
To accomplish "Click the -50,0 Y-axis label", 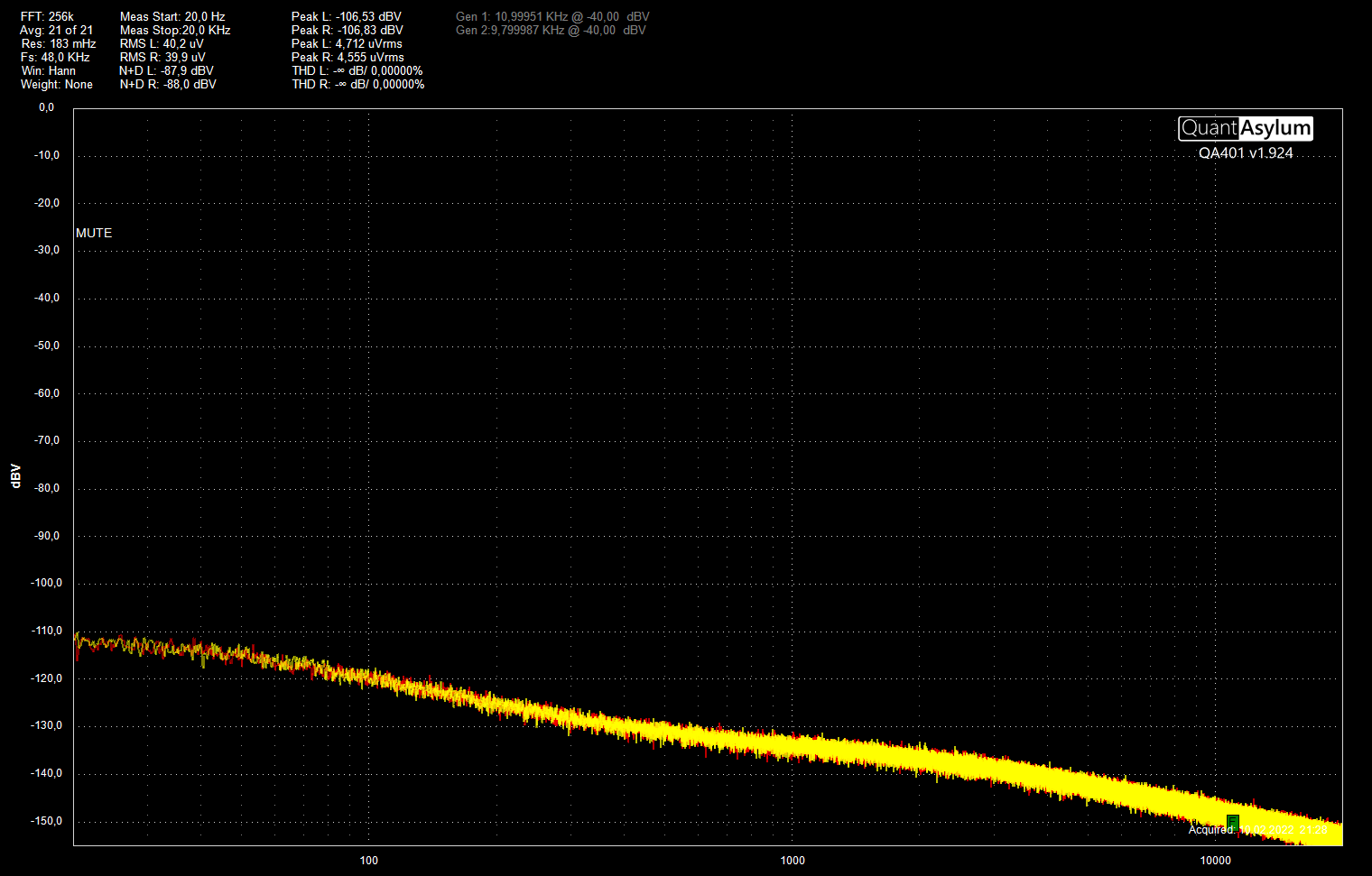I will coord(47,346).
